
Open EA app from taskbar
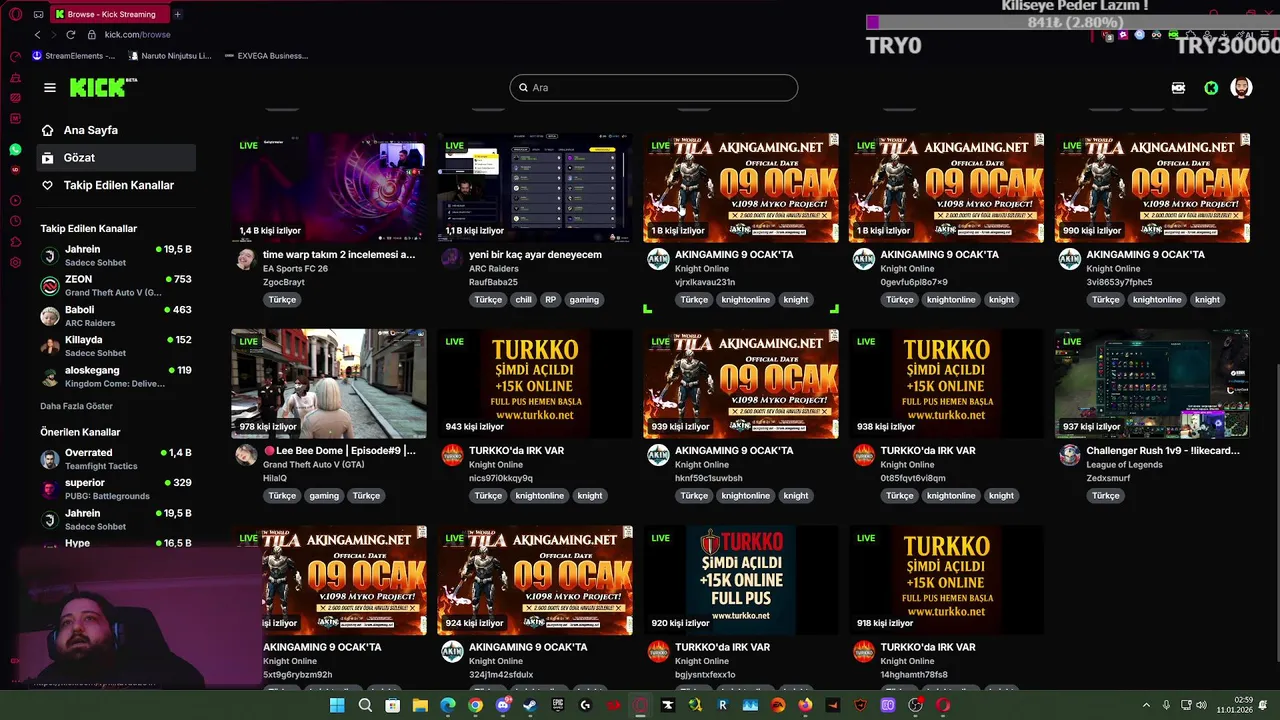777,705
